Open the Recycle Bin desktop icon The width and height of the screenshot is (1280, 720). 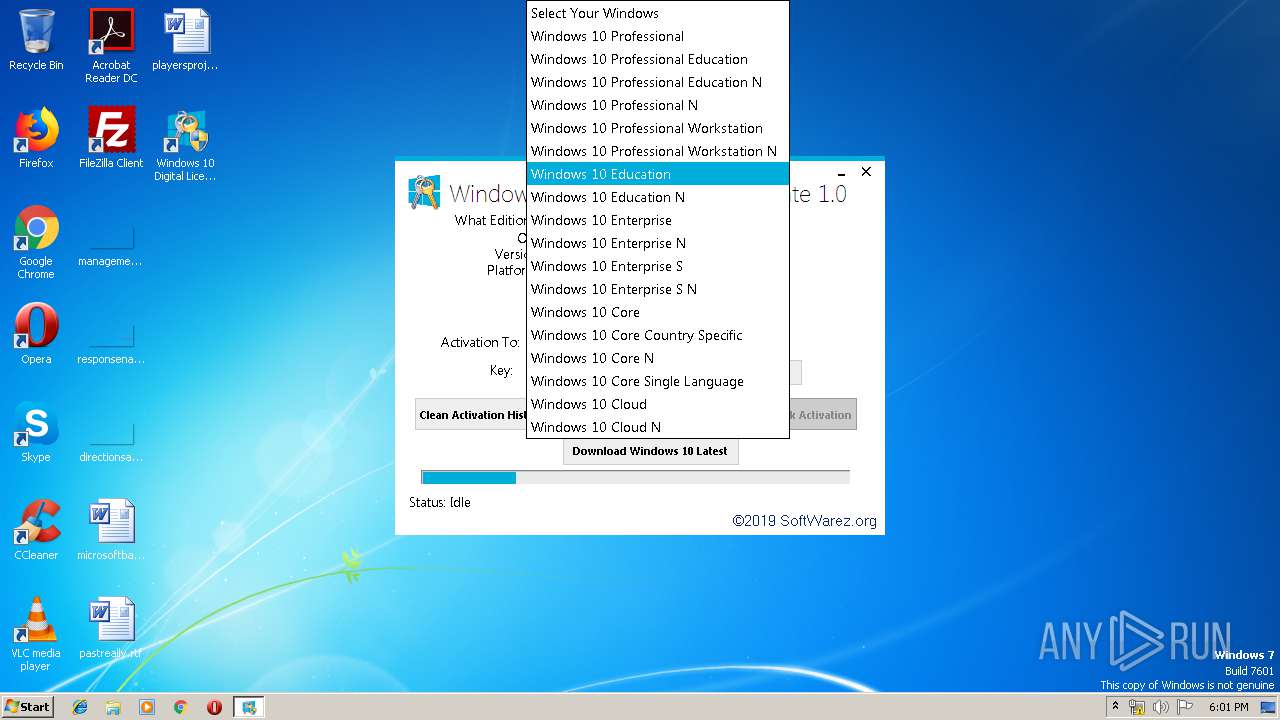36,40
